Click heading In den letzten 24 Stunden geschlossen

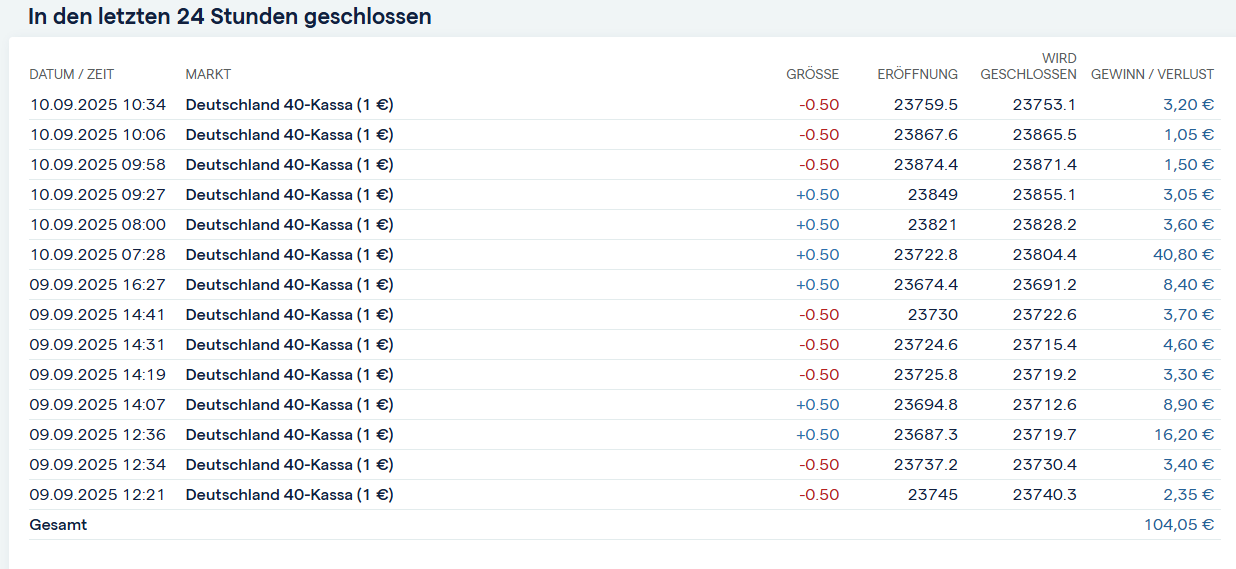[x=230, y=16]
